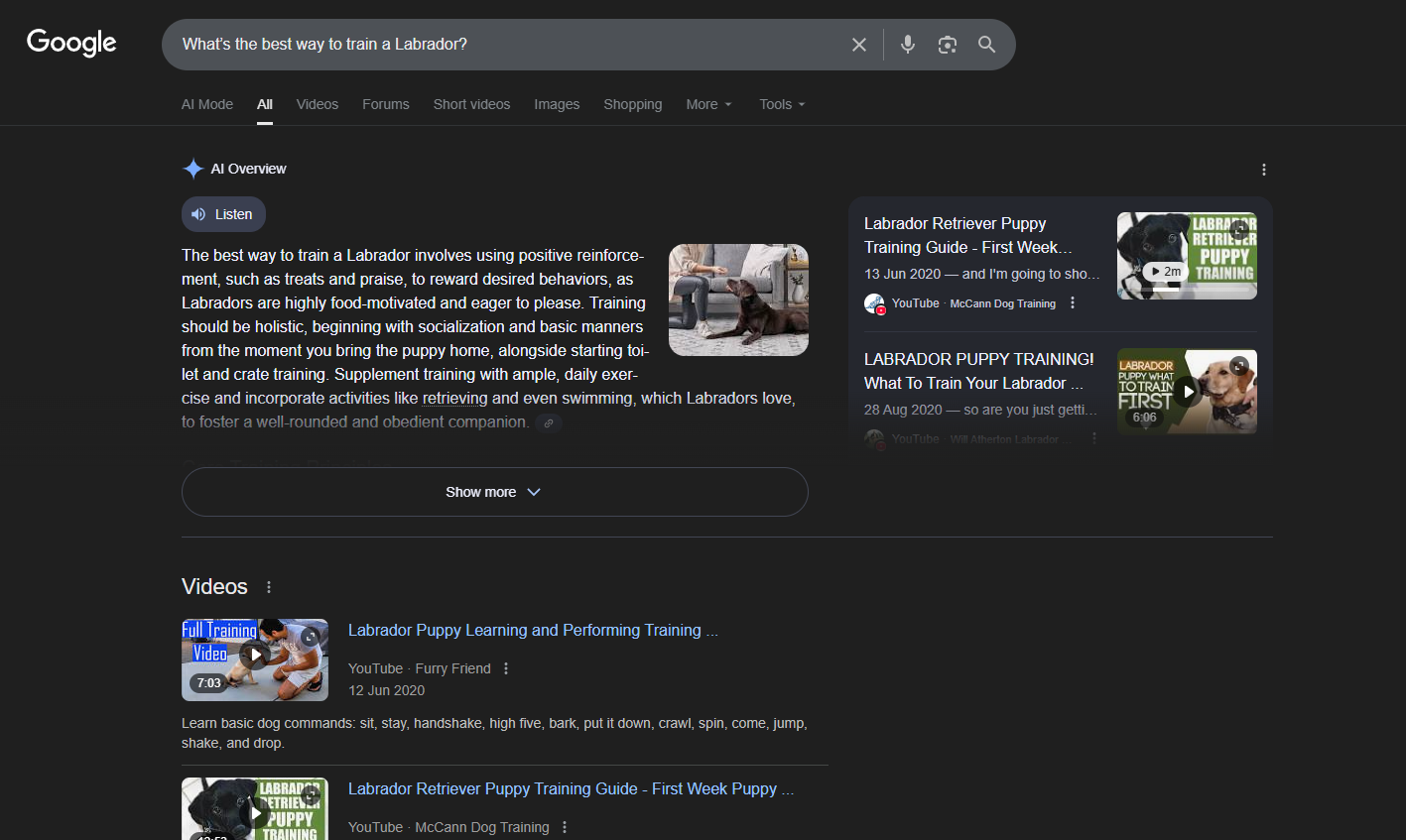Open Videos section three-dot menu
The width and height of the screenshot is (1406, 840).
pyautogui.click(x=269, y=587)
